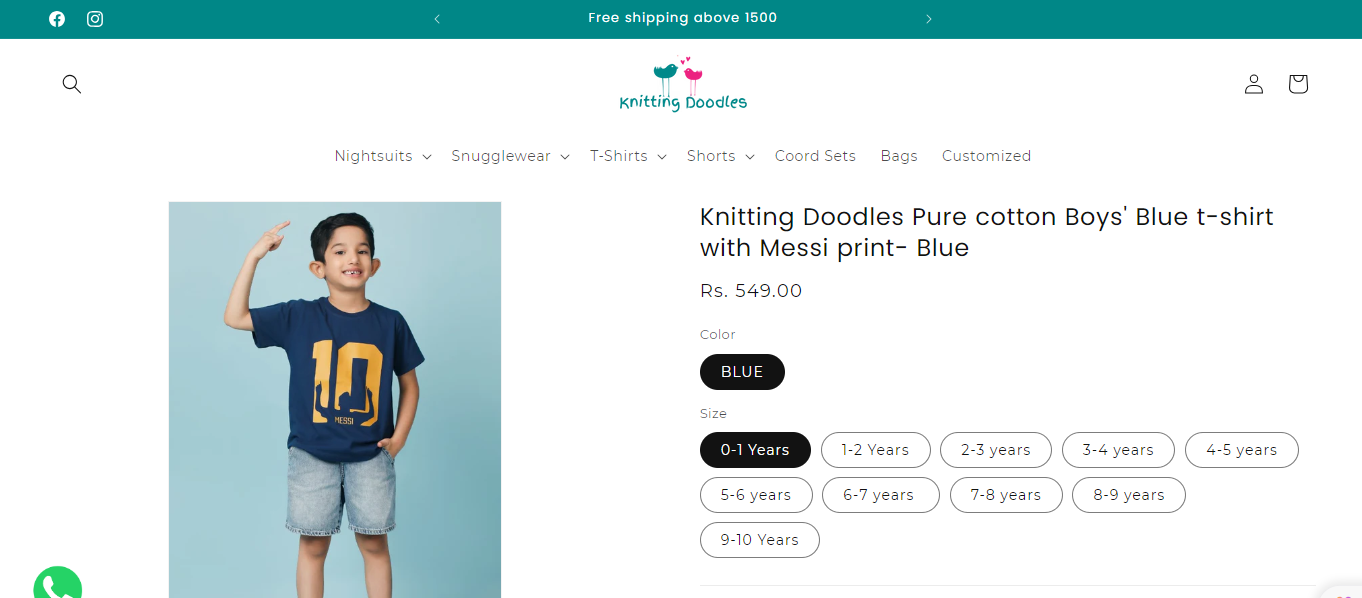Show previous announcement with left arrow
1362x598 pixels.
pos(437,19)
